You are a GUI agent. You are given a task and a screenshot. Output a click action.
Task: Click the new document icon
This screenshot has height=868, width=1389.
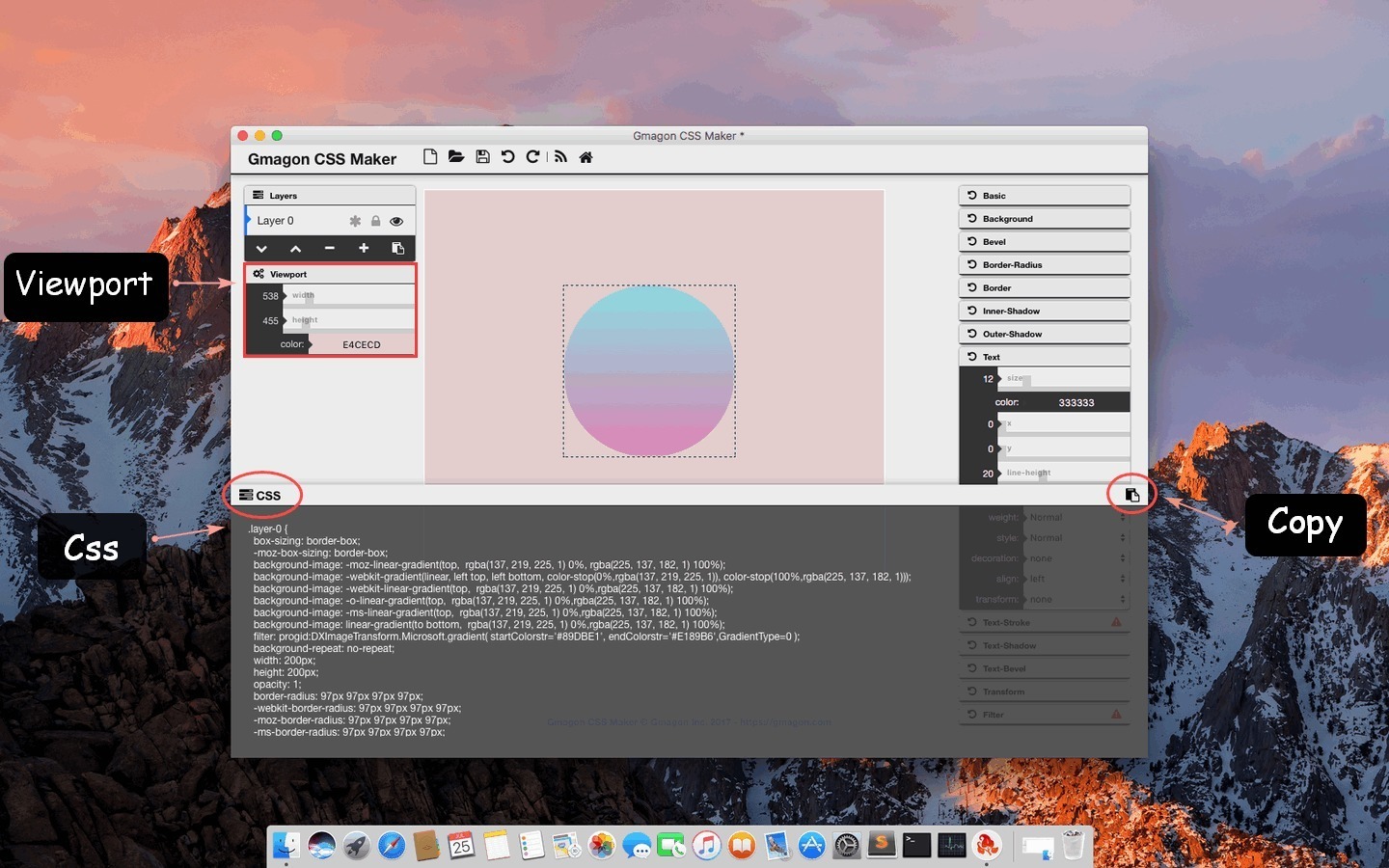click(430, 157)
